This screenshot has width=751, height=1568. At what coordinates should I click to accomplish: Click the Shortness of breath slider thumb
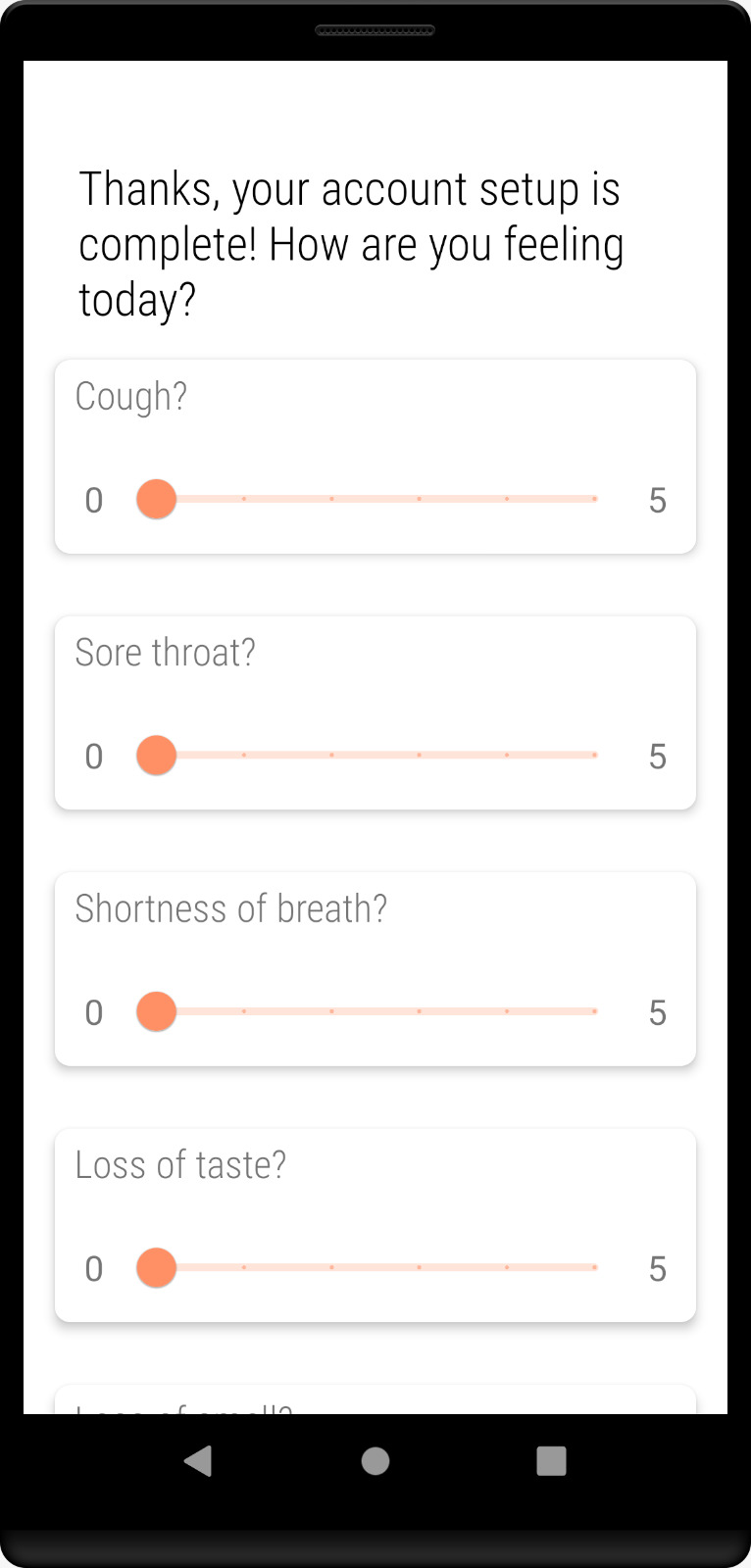pyautogui.click(x=156, y=1011)
